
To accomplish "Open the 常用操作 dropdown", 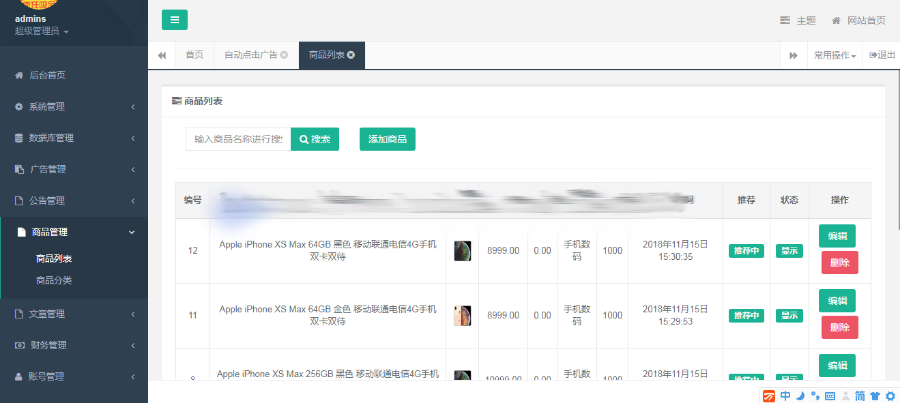I will 835,55.
